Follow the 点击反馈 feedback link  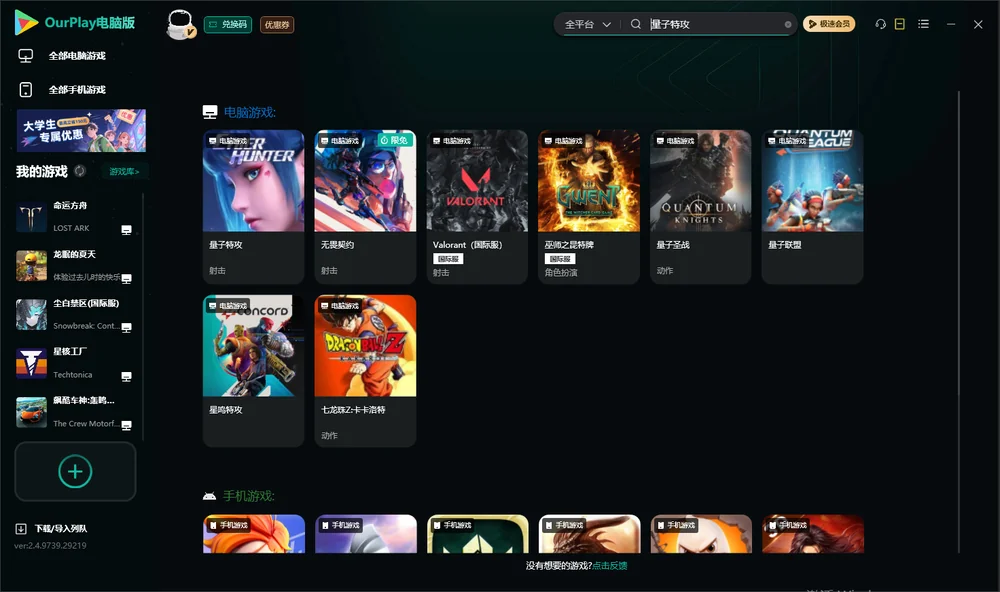coord(610,565)
